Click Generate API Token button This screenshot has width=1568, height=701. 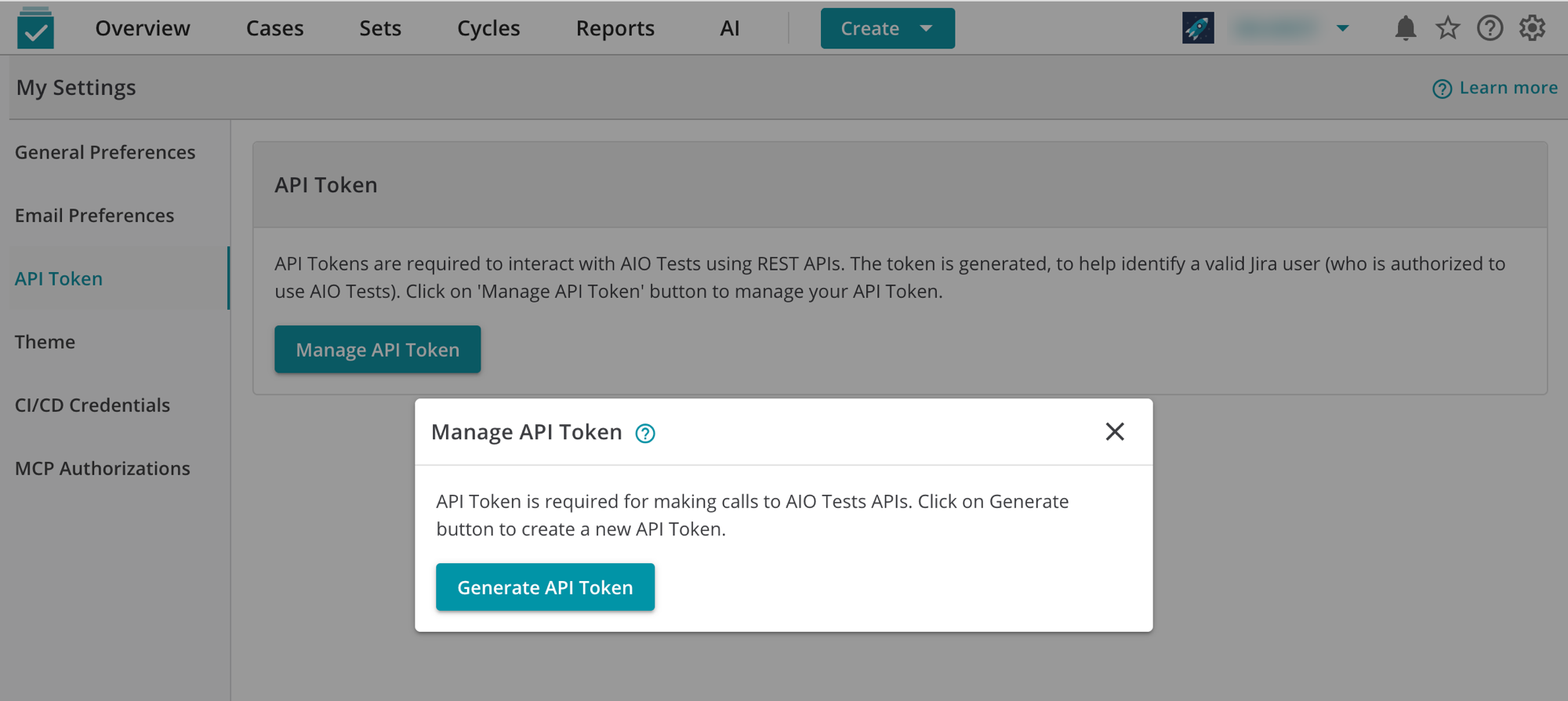545,587
